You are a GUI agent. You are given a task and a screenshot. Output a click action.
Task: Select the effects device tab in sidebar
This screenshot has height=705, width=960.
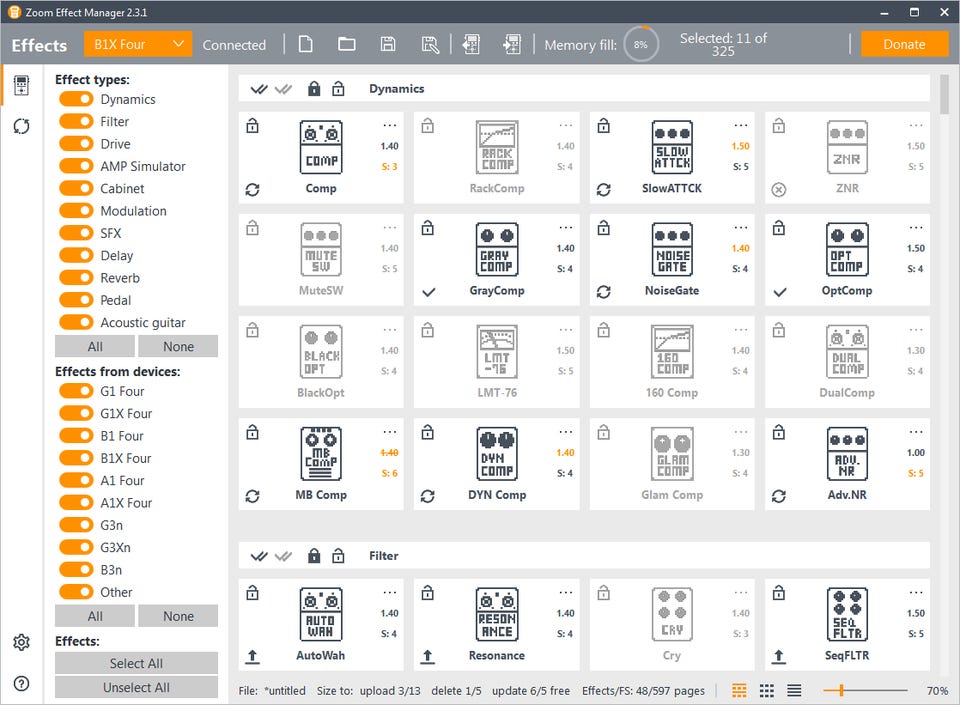21,86
